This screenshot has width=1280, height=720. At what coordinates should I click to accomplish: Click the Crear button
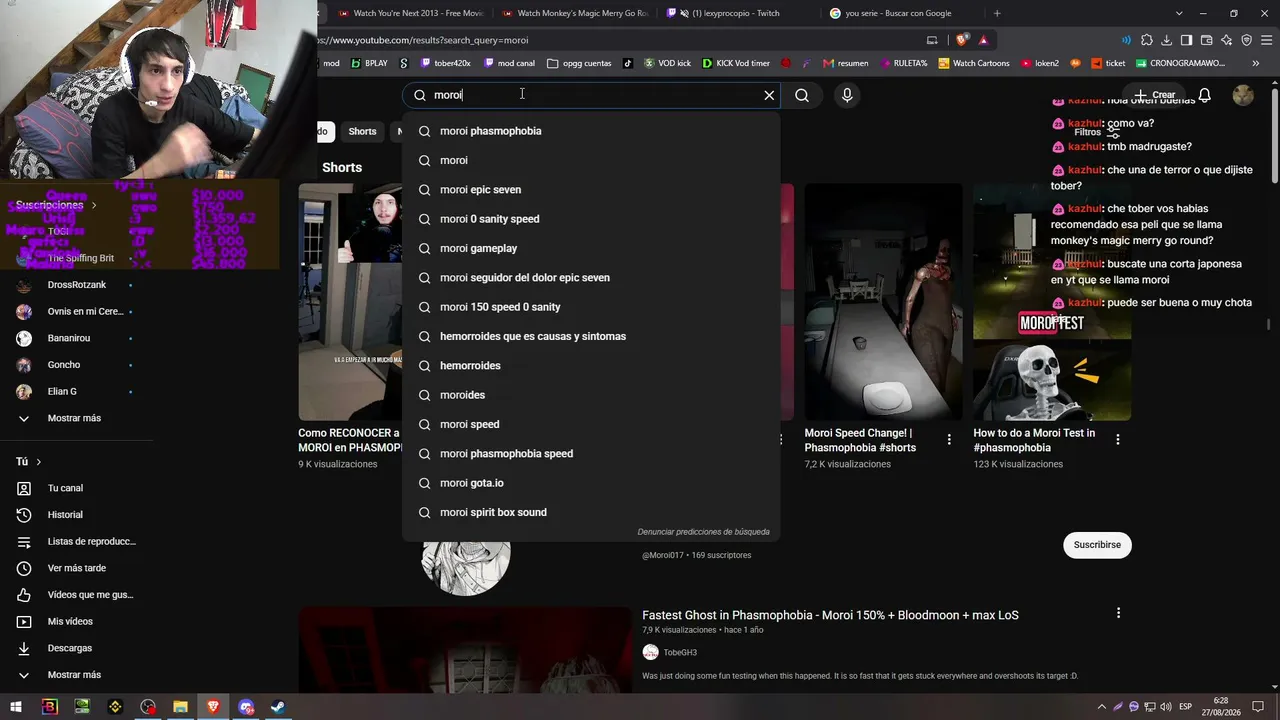[1155, 95]
